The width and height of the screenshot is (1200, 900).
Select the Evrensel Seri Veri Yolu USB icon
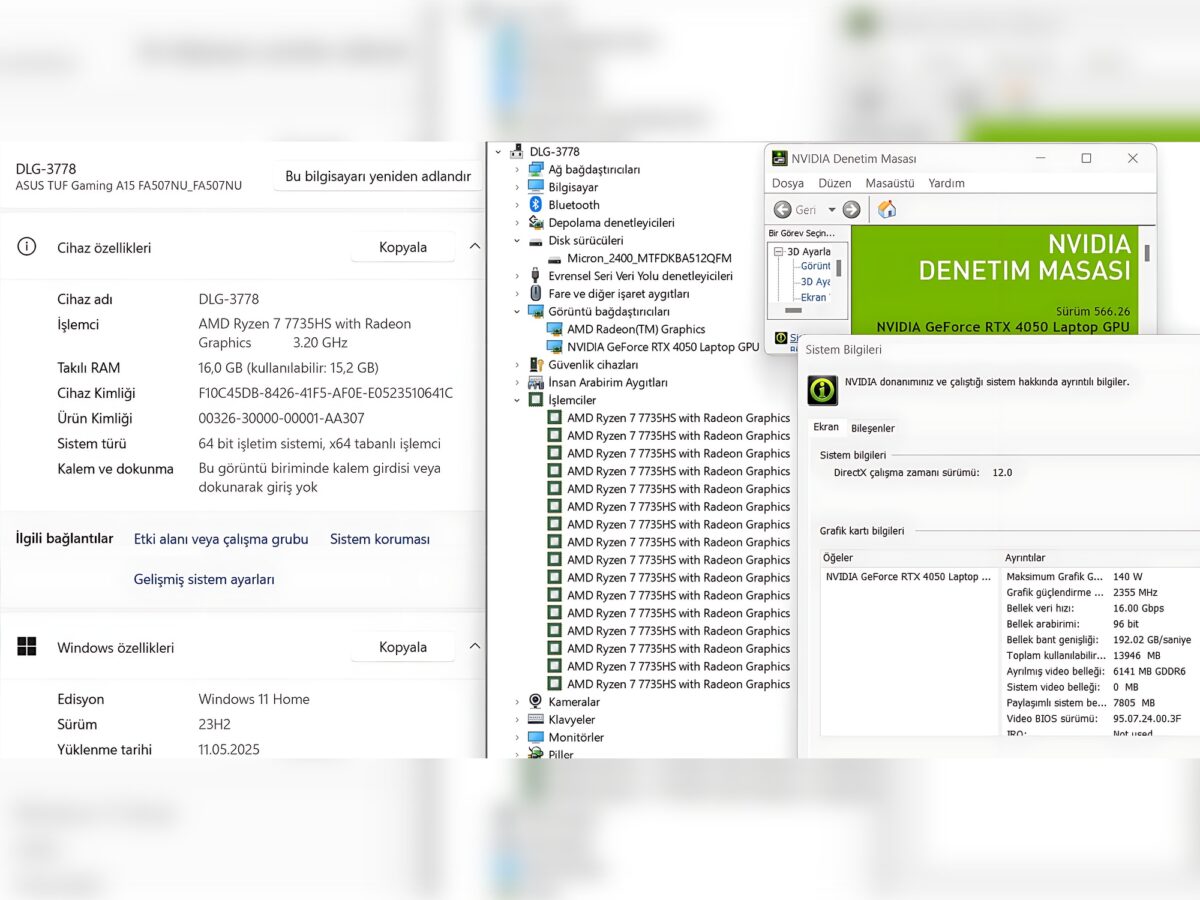536,276
